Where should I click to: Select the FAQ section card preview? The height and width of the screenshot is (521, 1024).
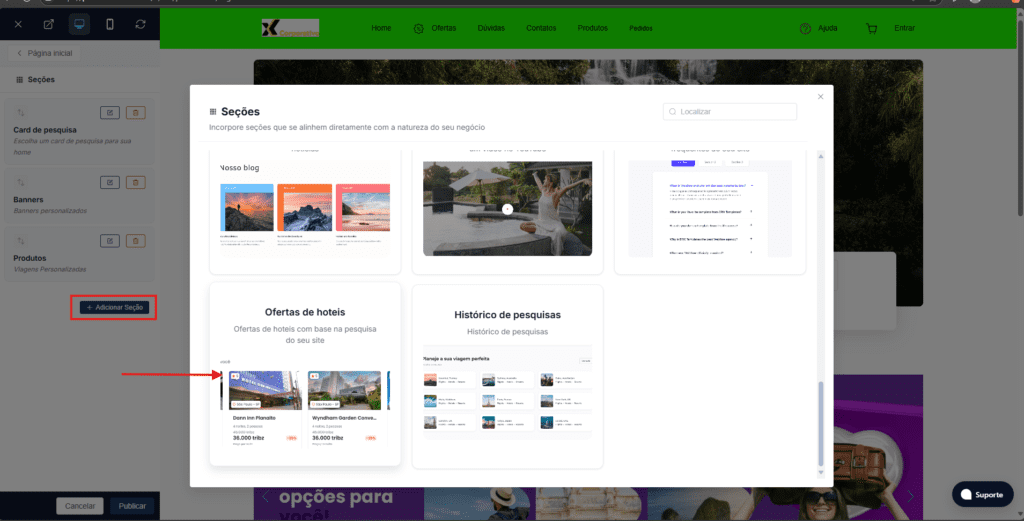(710, 210)
